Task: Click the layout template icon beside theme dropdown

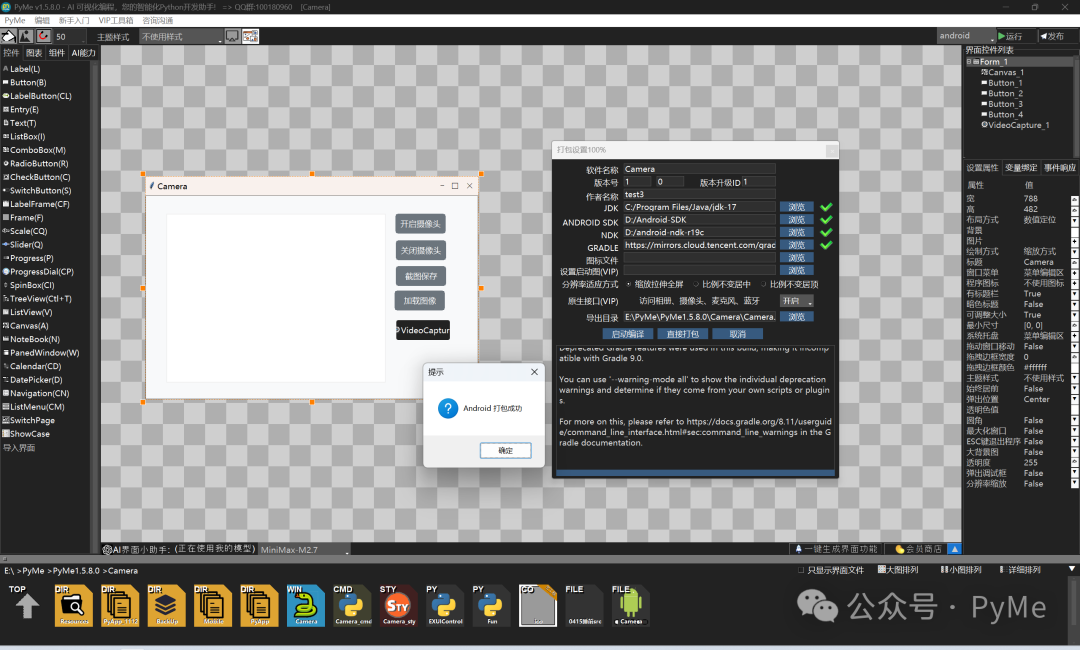Action: click(x=250, y=36)
